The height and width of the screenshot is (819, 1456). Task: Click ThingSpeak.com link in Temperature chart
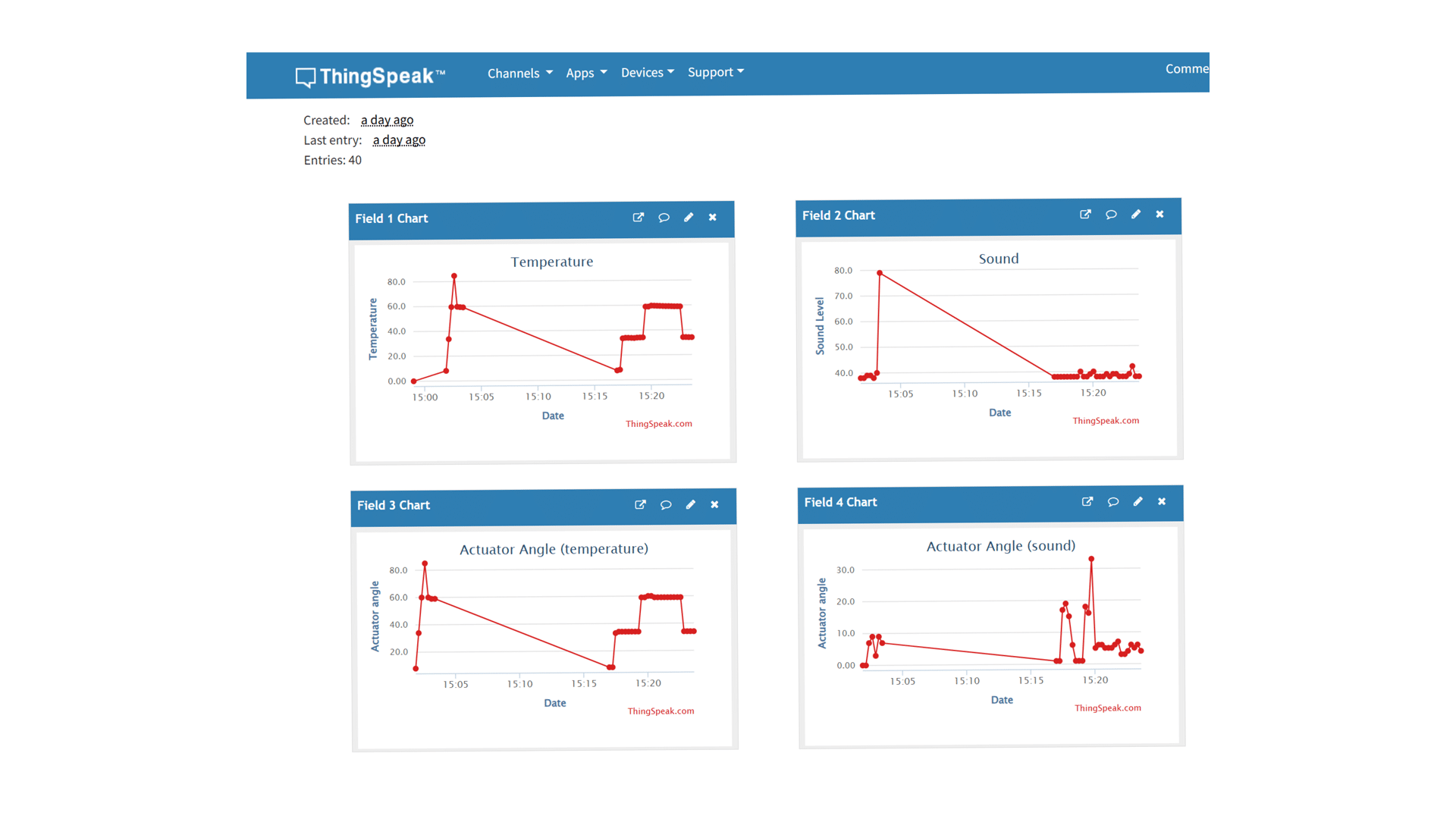point(658,424)
